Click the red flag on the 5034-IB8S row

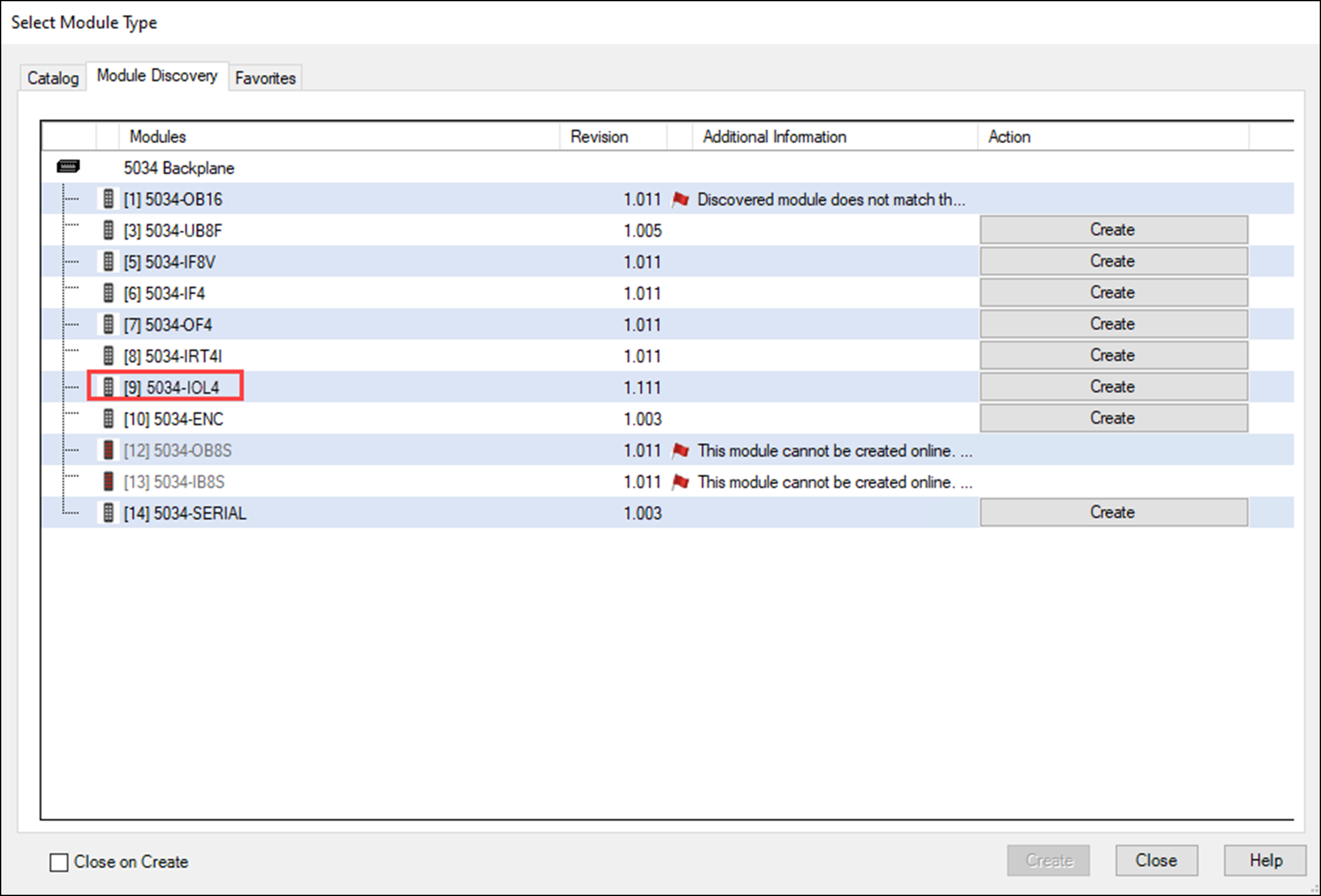(681, 482)
